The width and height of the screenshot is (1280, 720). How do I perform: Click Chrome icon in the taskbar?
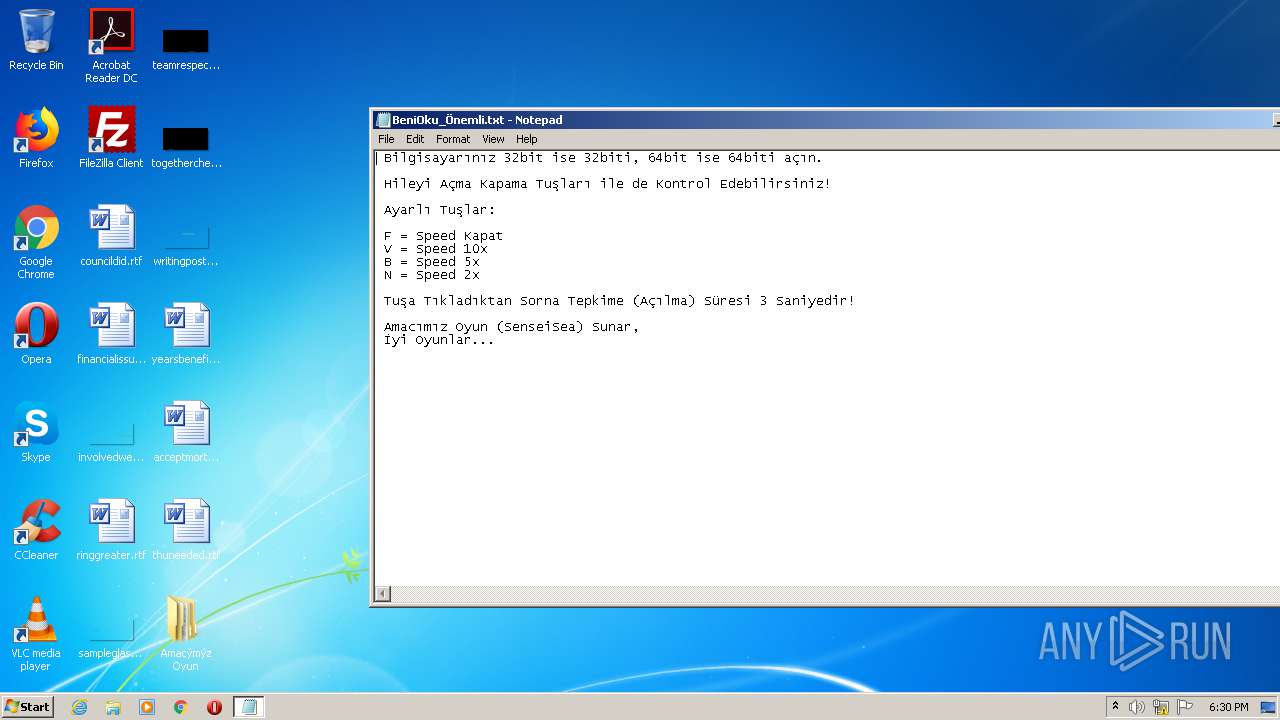(181, 707)
